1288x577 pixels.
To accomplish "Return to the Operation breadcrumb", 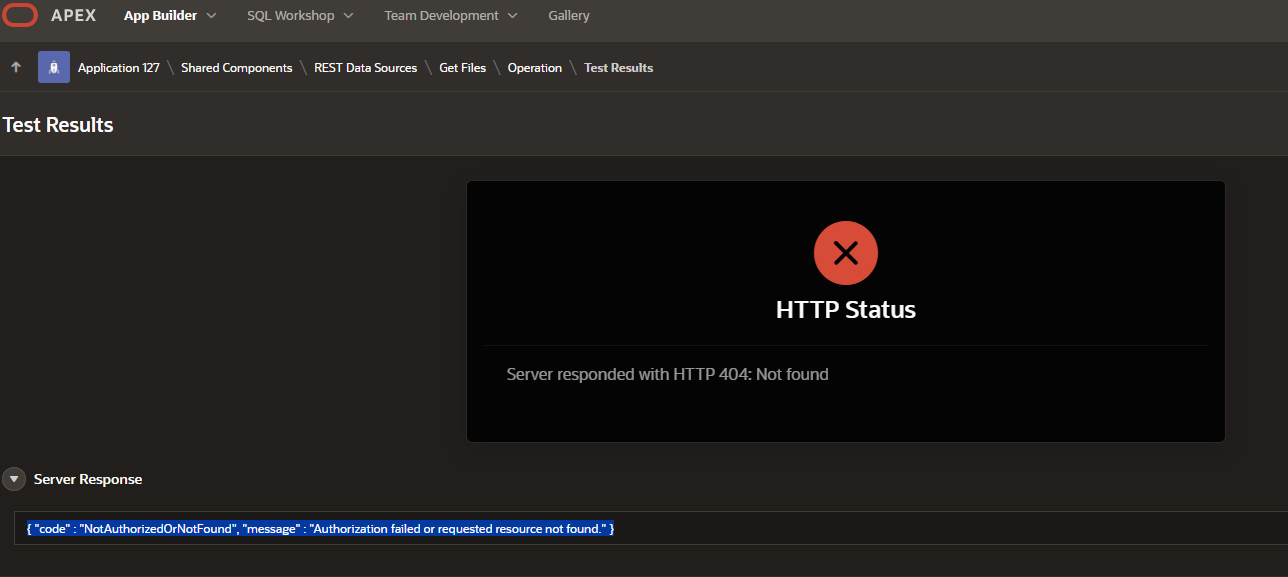I will (534, 68).
